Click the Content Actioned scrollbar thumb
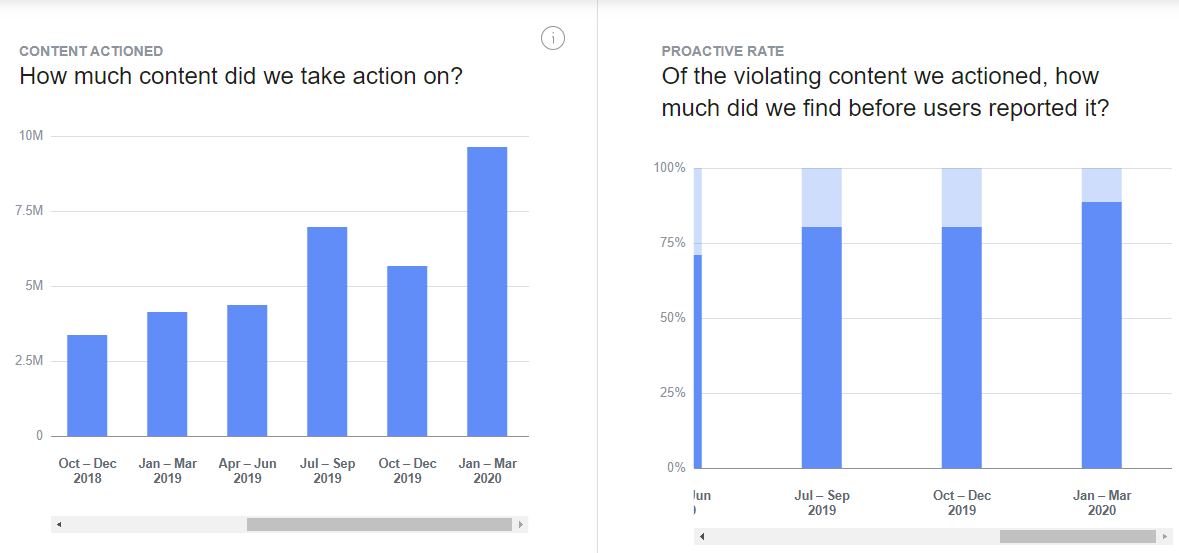The height and width of the screenshot is (553, 1179). click(379, 524)
